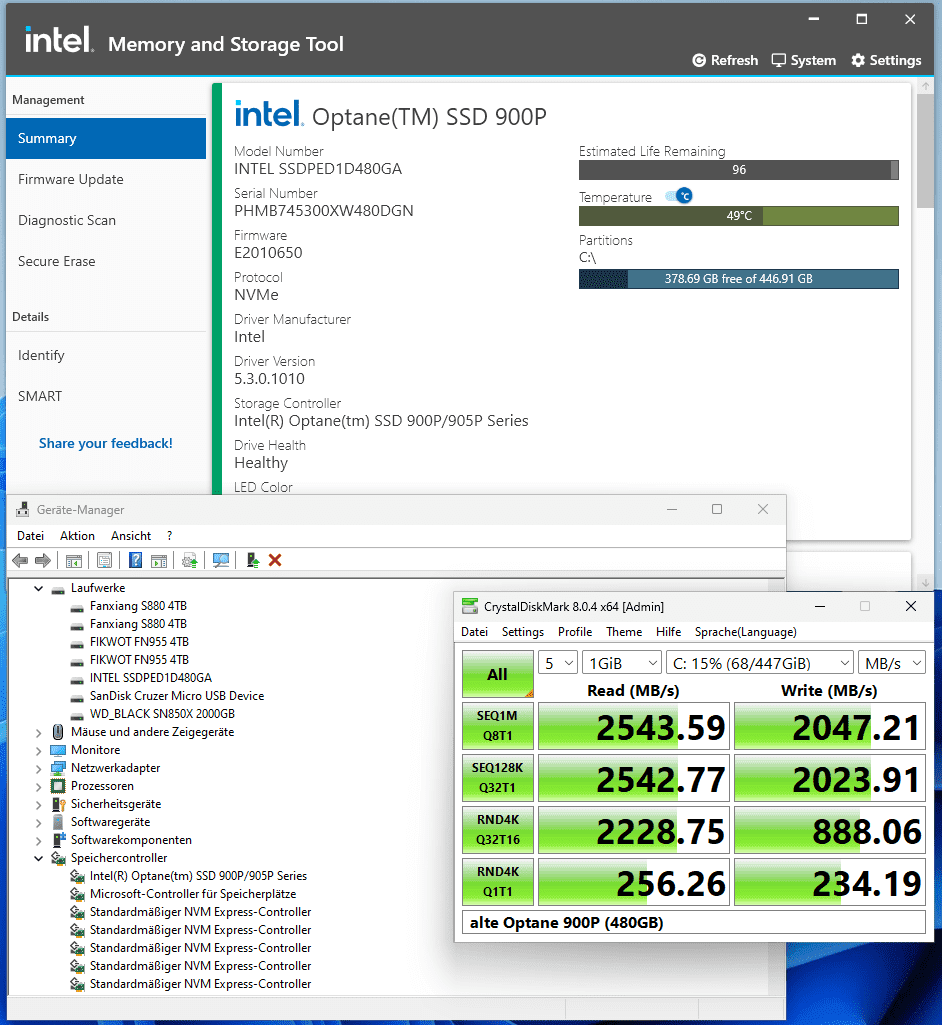Toggle action pane icon in Geräte-Manager toolbar
Screen dimensions: 942x1025
click(x=159, y=560)
